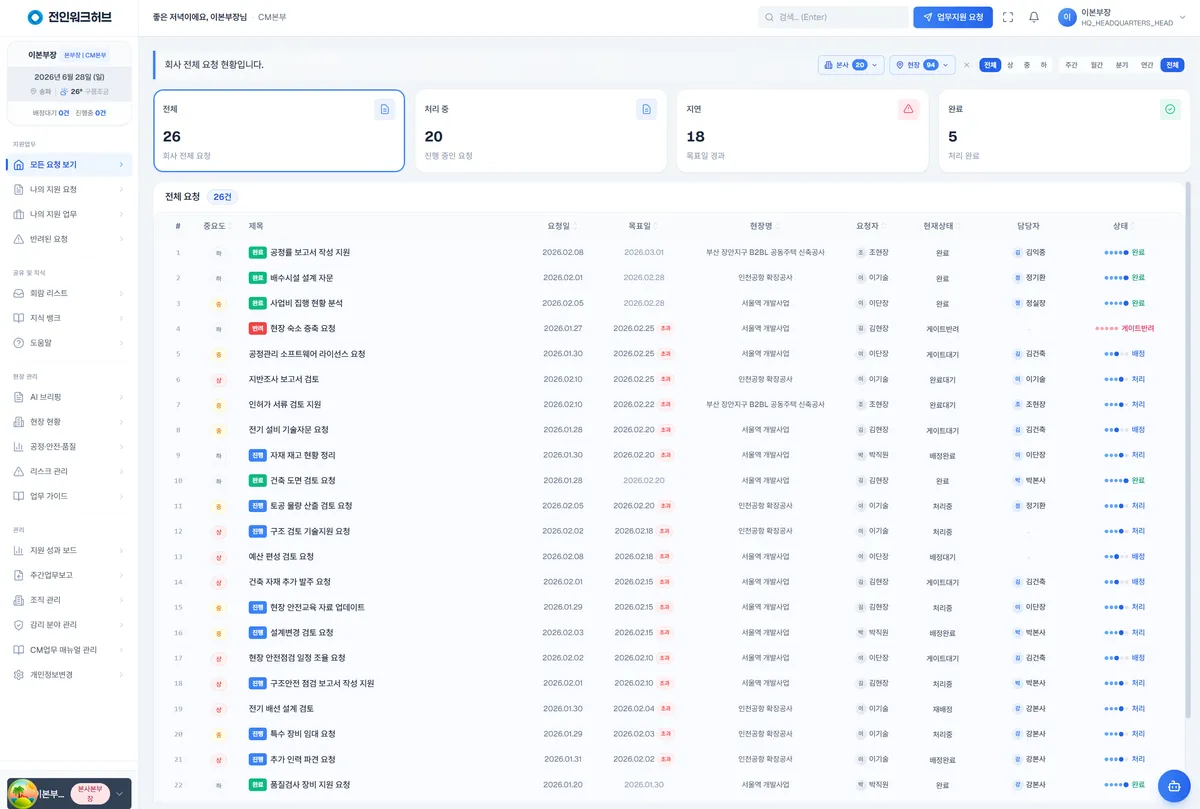The width and height of the screenshot is (1200, 809).
Task: Click the icon beside AI 브리핑
Action: coord(19,397)
